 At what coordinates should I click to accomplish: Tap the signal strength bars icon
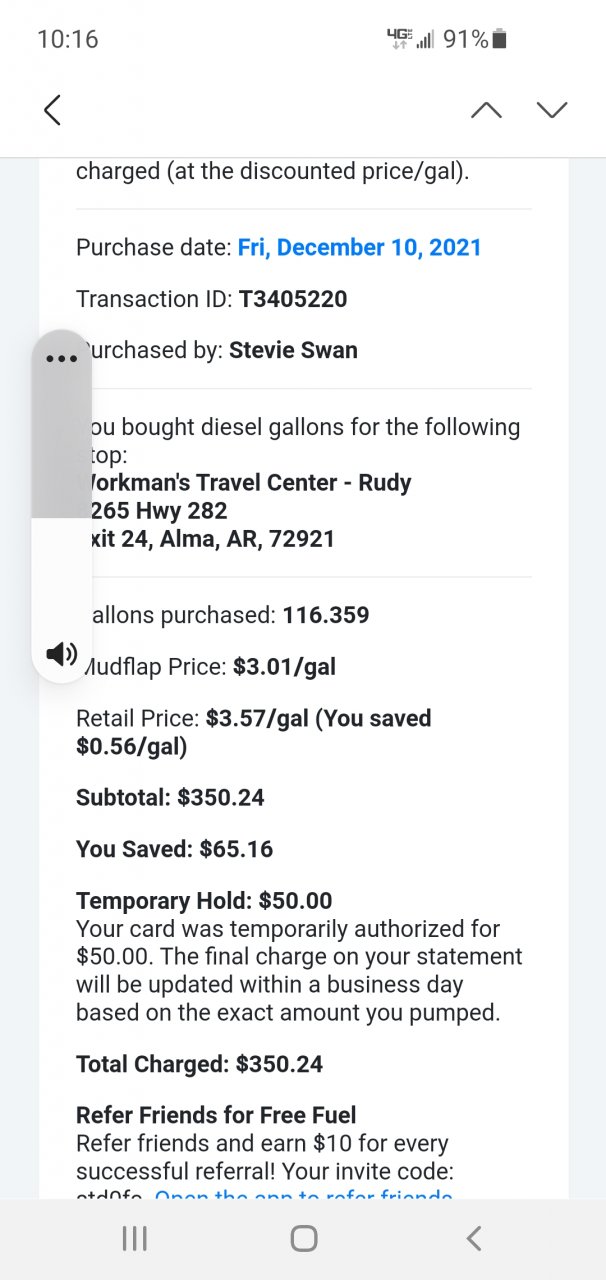click(425, 40)
